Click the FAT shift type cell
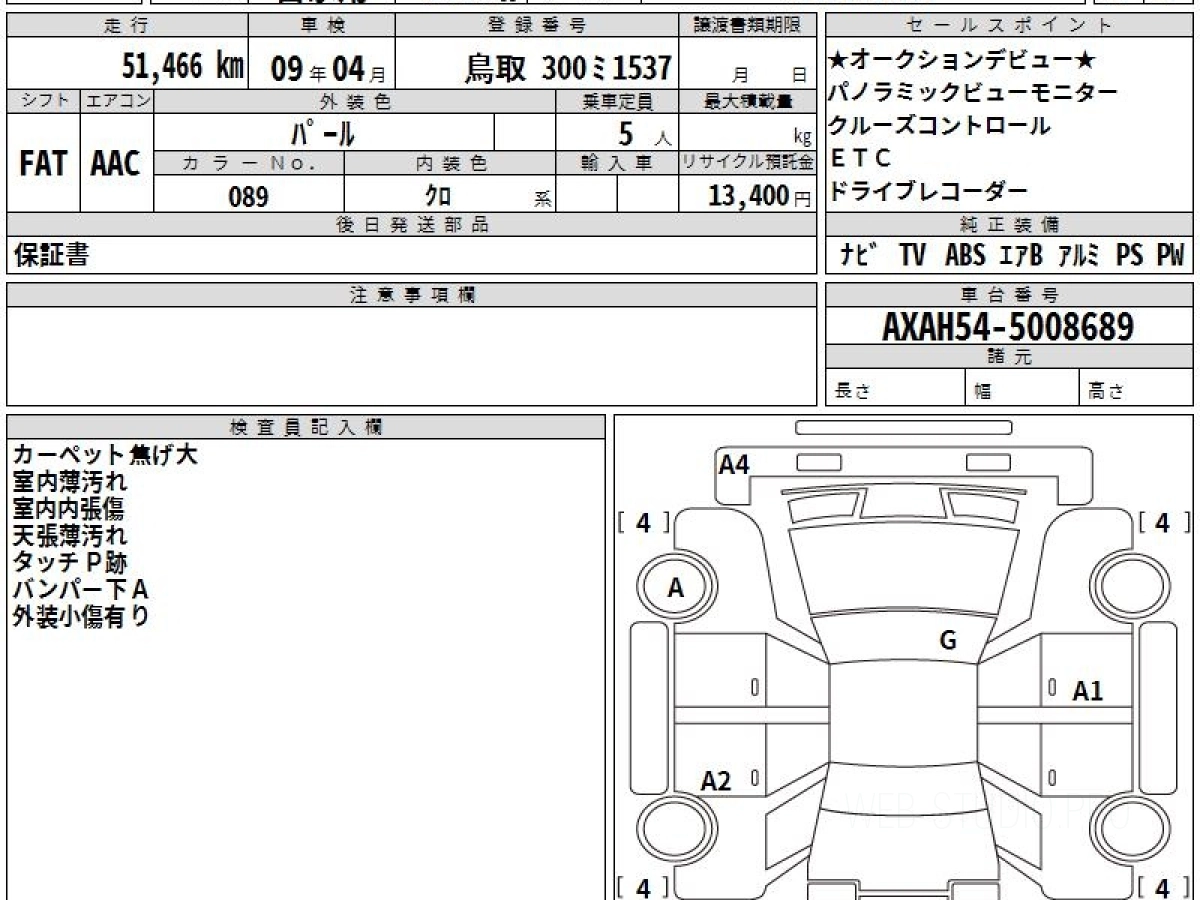Viewport: 1200px width, 900px height. click(x=43, y=164)
